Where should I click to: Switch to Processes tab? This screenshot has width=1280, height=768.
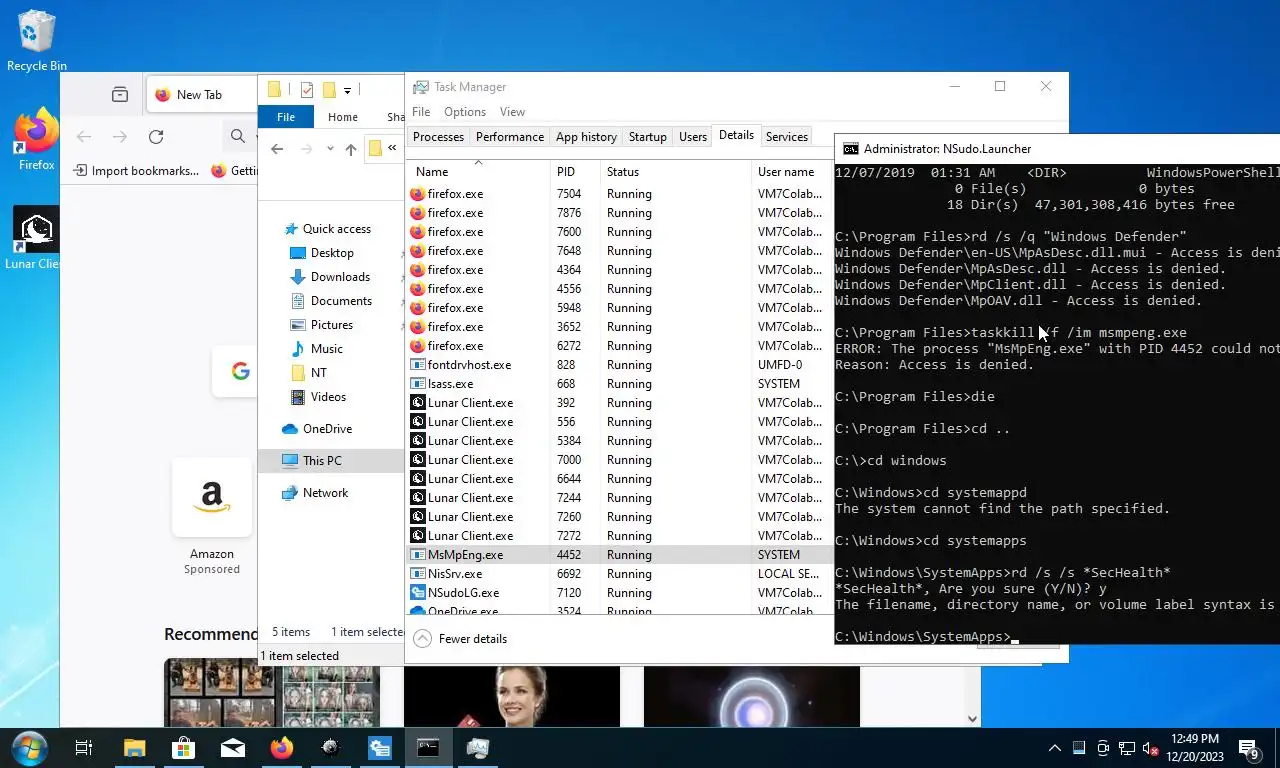click(x=438, y=137)
